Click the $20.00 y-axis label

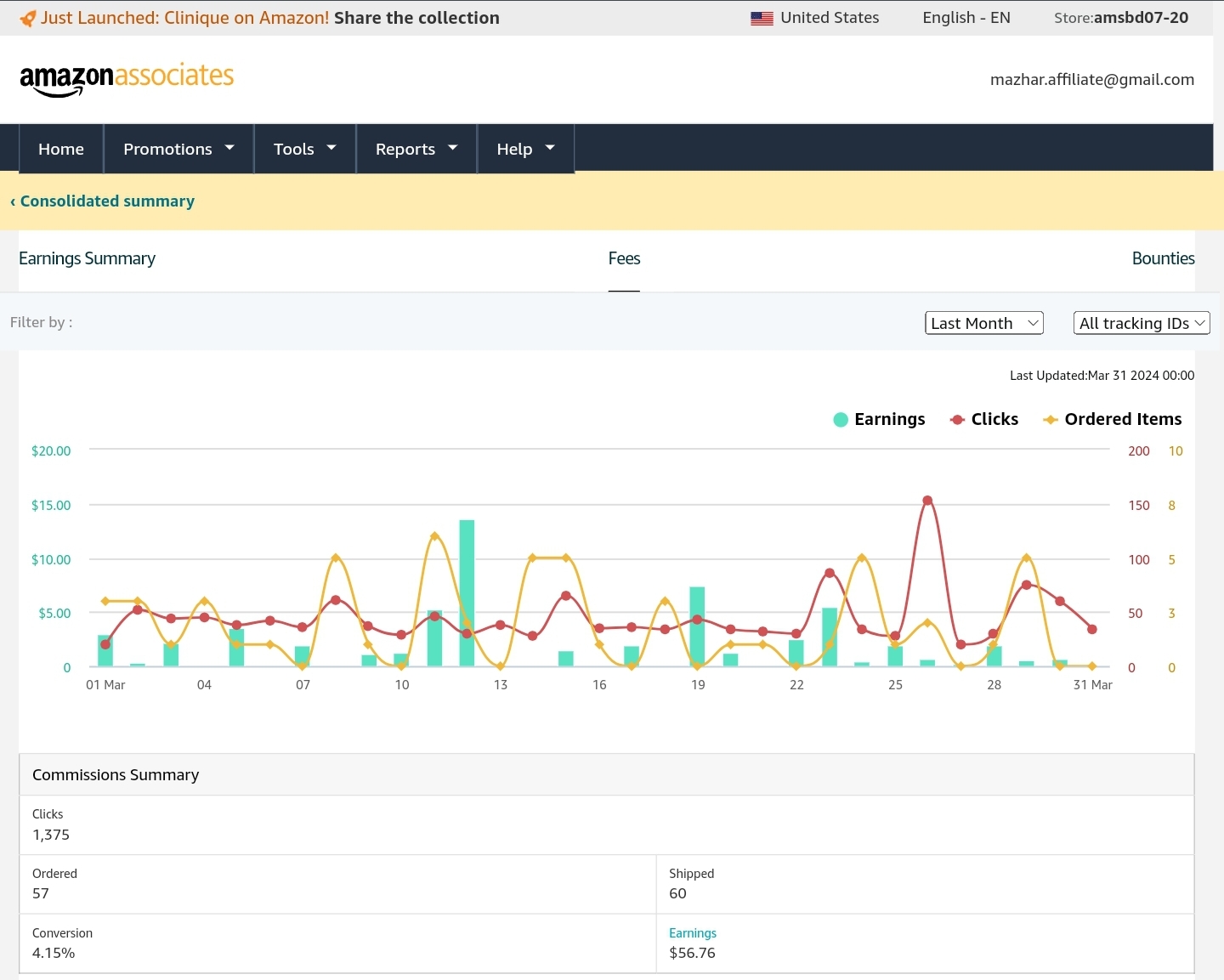pos(51,451)
